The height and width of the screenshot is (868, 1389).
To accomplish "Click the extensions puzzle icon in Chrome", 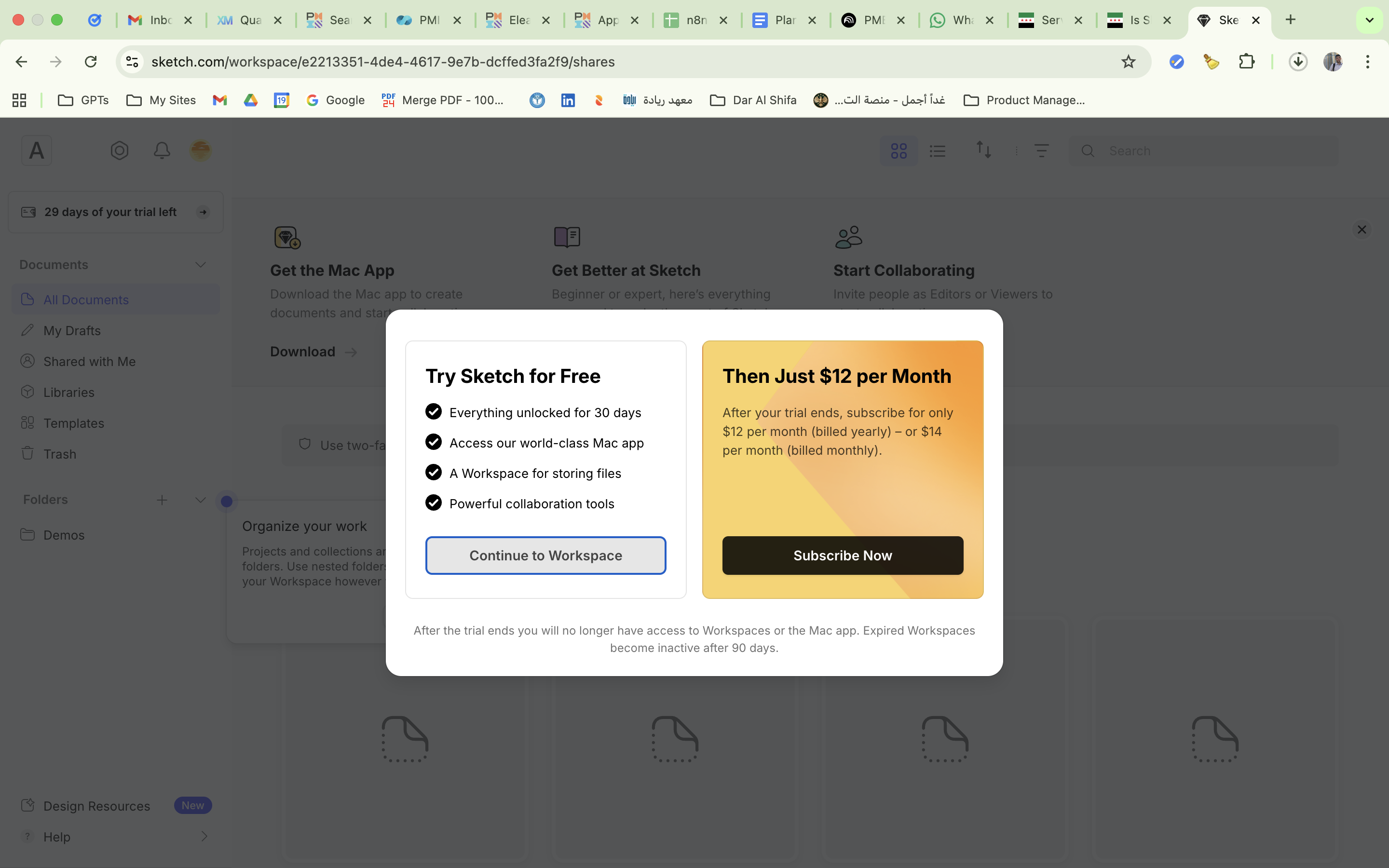I will (x=1246, y=61).
